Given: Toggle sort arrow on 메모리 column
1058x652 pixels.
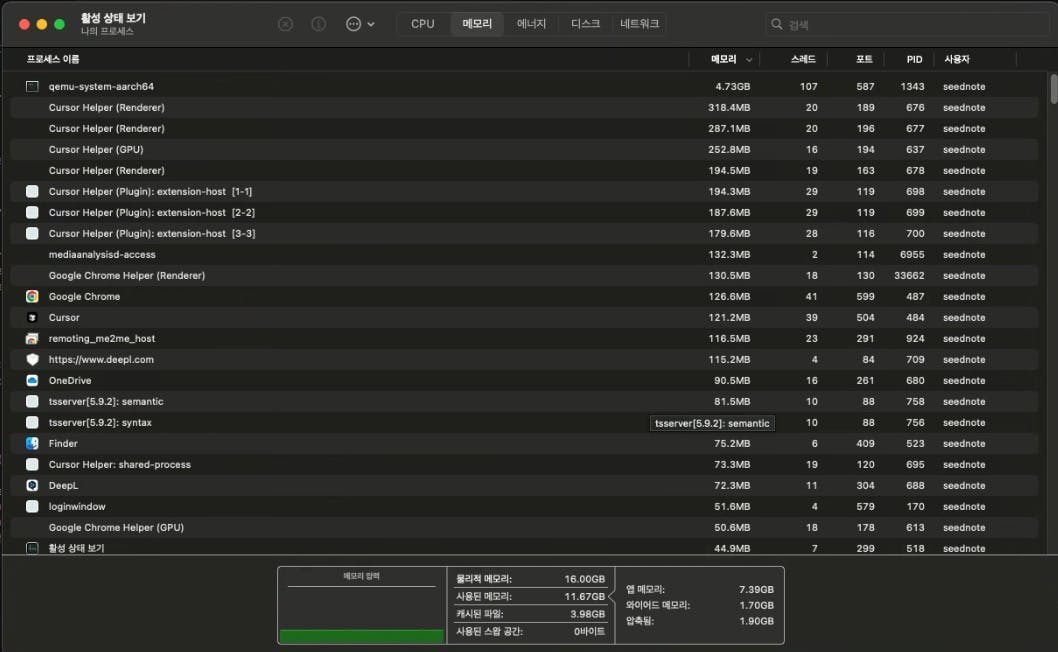Looking at the screenshot, I should 749,60.
